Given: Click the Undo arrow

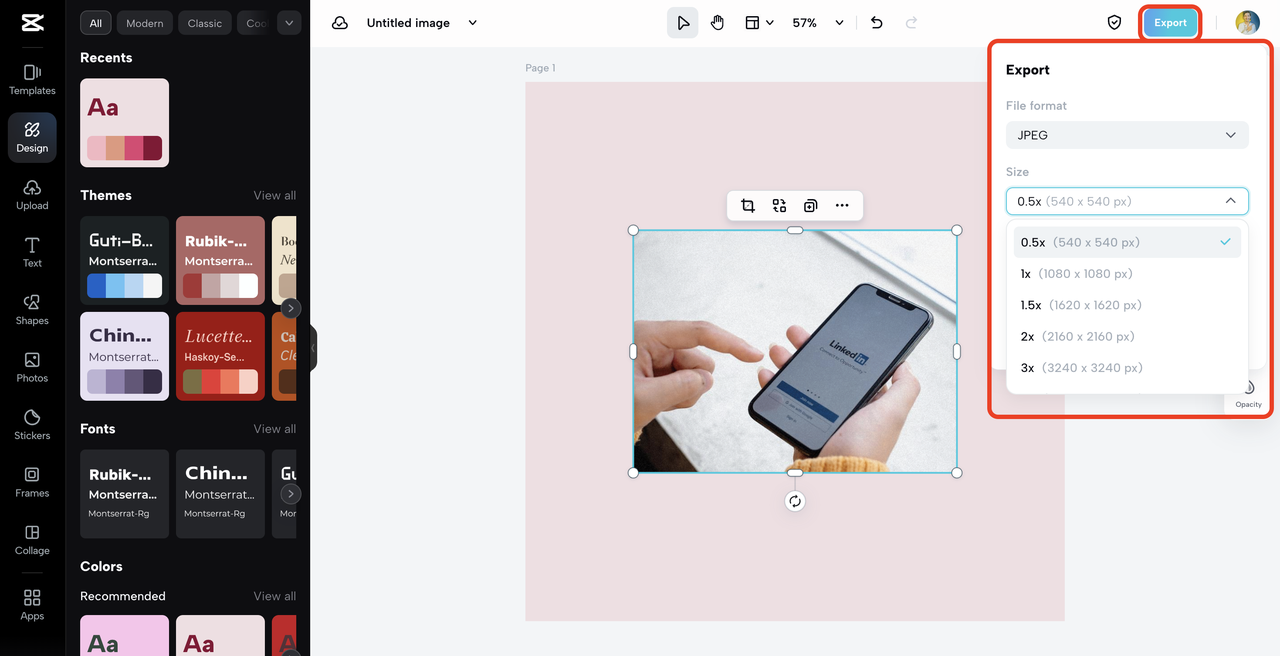Looking at the screenshot, I should click(x=877, y=23).
